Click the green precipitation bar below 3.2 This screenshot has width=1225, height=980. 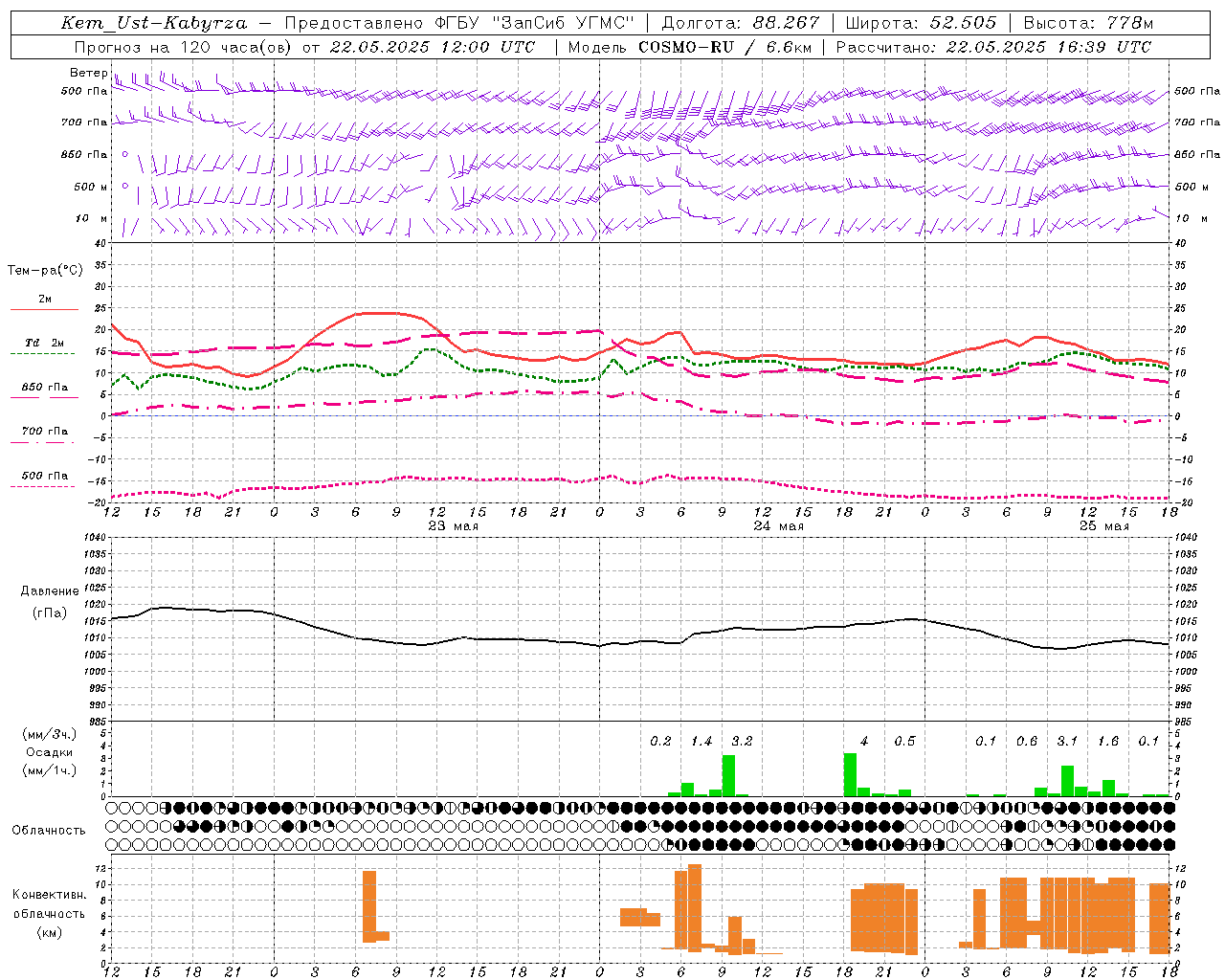point(728,775)
